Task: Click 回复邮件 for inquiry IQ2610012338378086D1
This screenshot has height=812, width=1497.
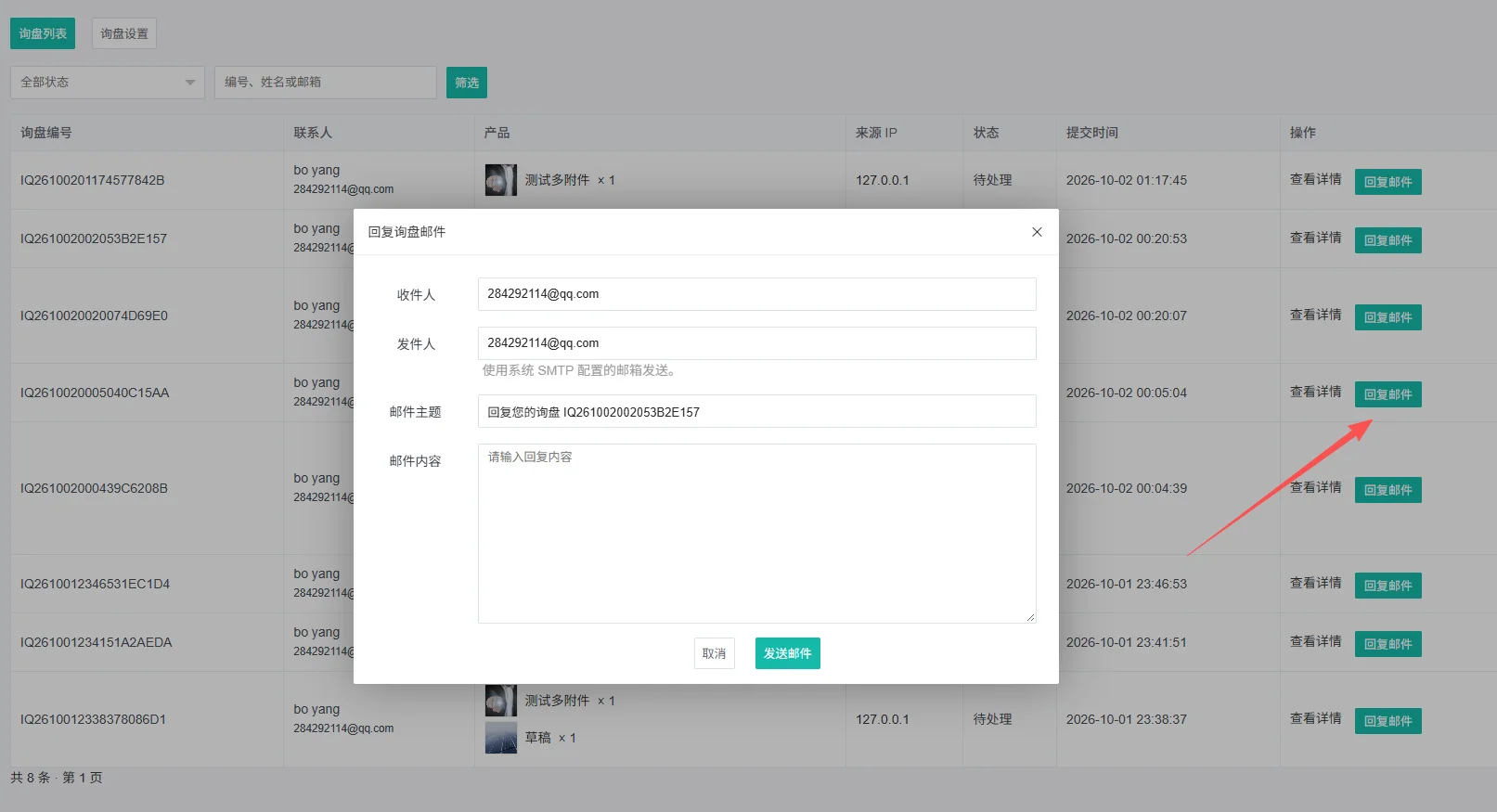Action: tap(1388, 721)
